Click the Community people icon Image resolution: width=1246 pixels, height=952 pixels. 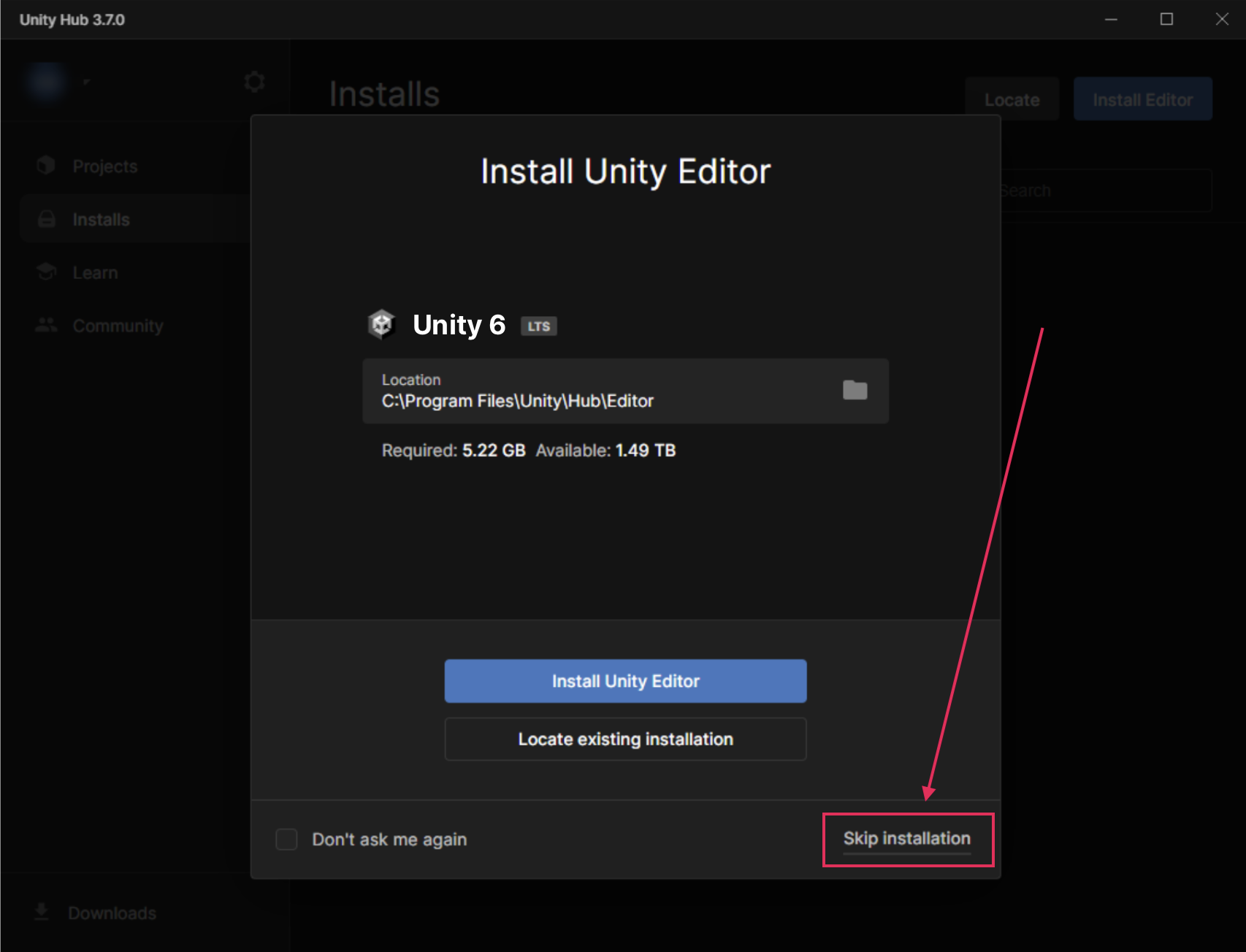(x=47, y=326)
